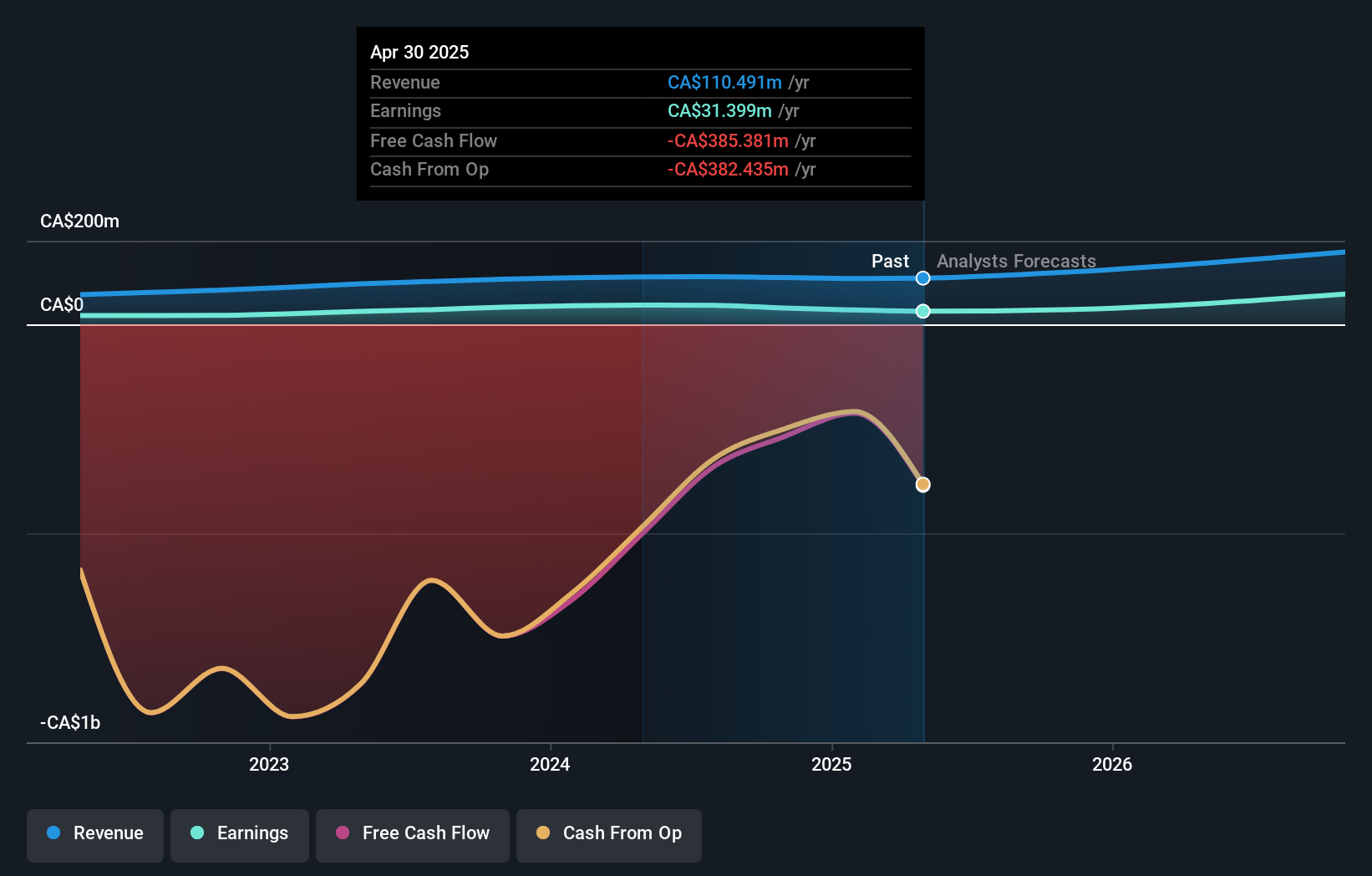Click the -CA$1b y-axis label

(x=70, y=722)
